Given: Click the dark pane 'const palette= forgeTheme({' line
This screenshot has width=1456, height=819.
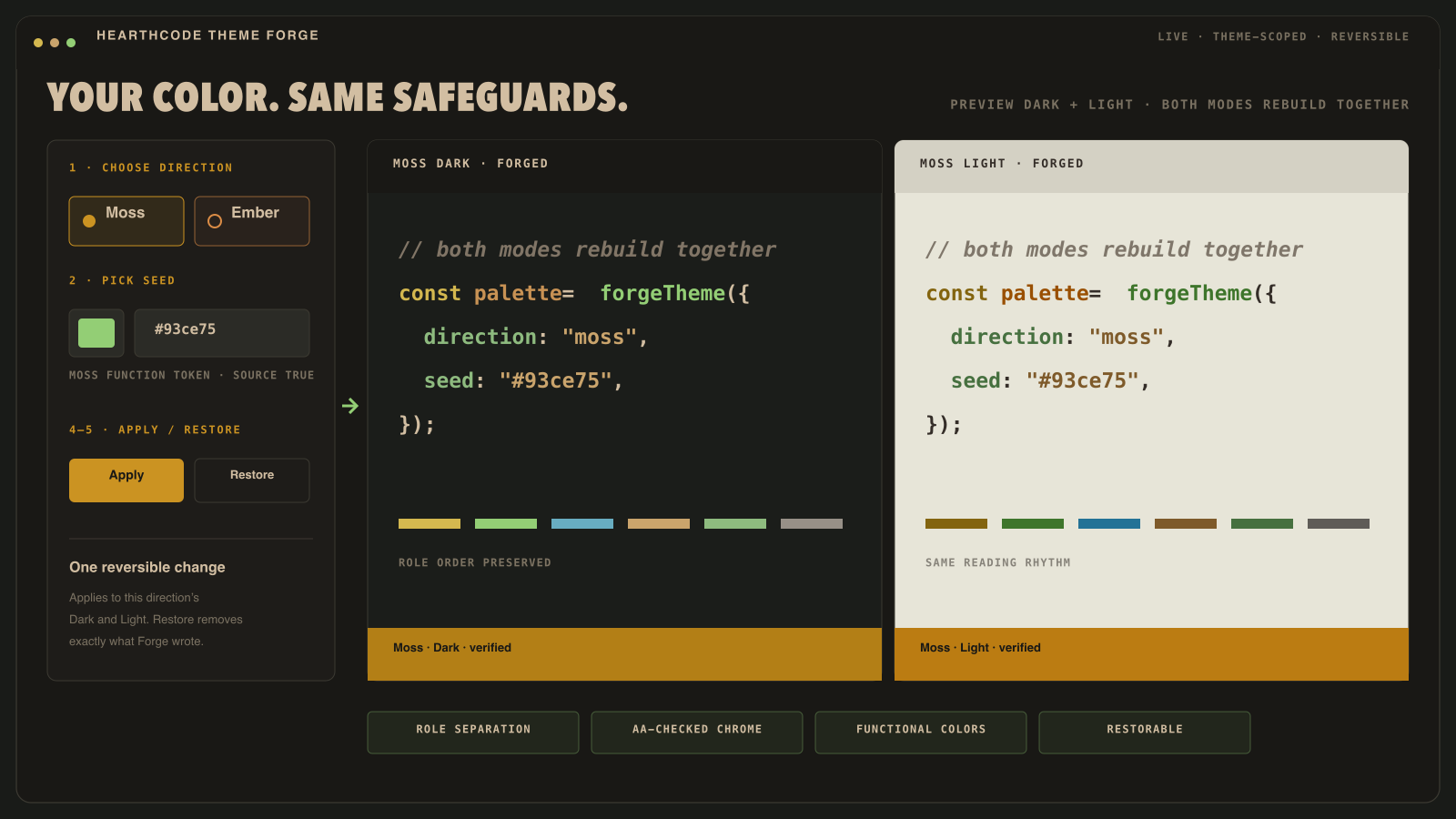Looking at the screenshot, I should [x=574, y=293].
